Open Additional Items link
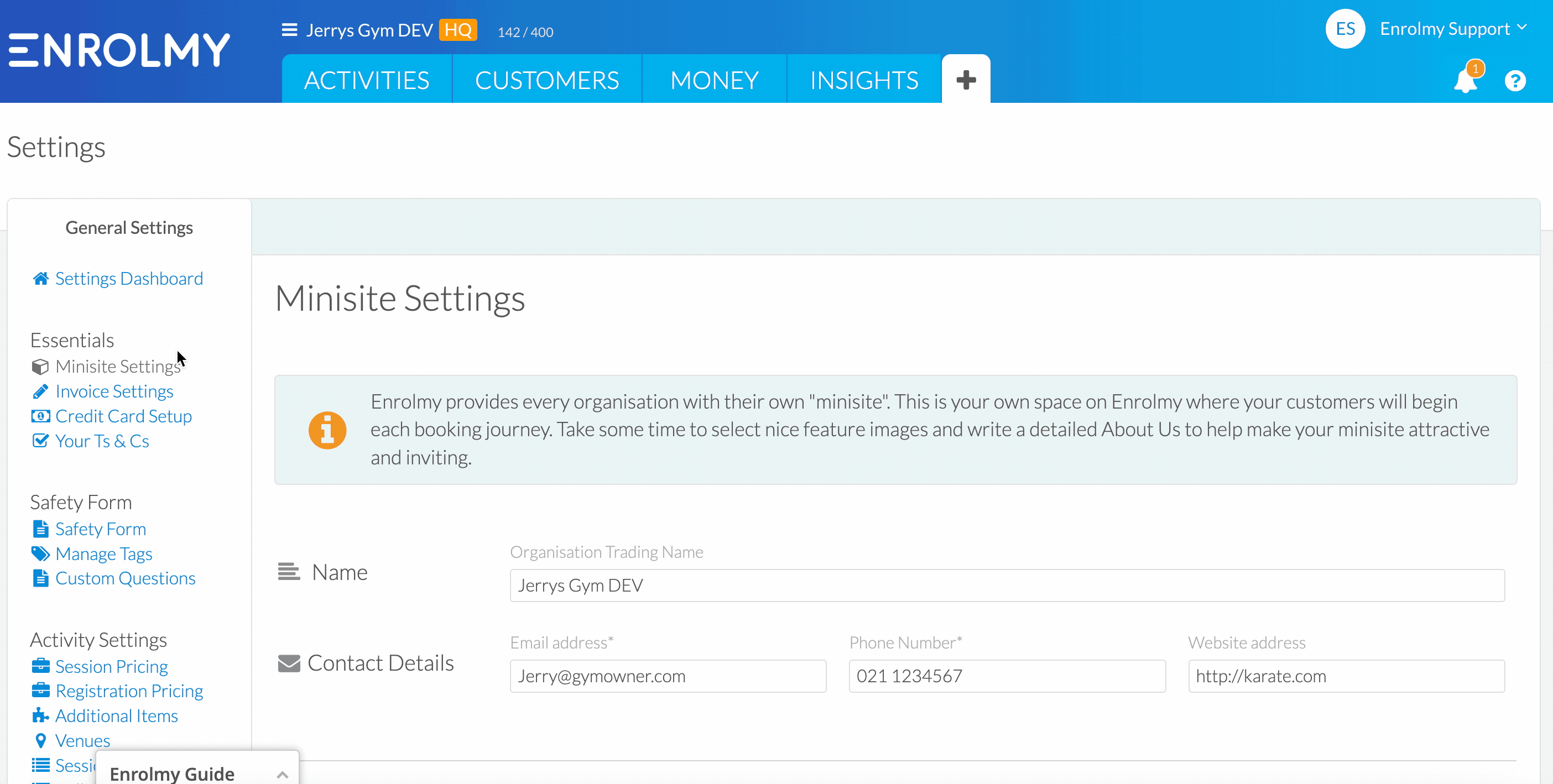1553x784 pixels. (x=116, y=716)
